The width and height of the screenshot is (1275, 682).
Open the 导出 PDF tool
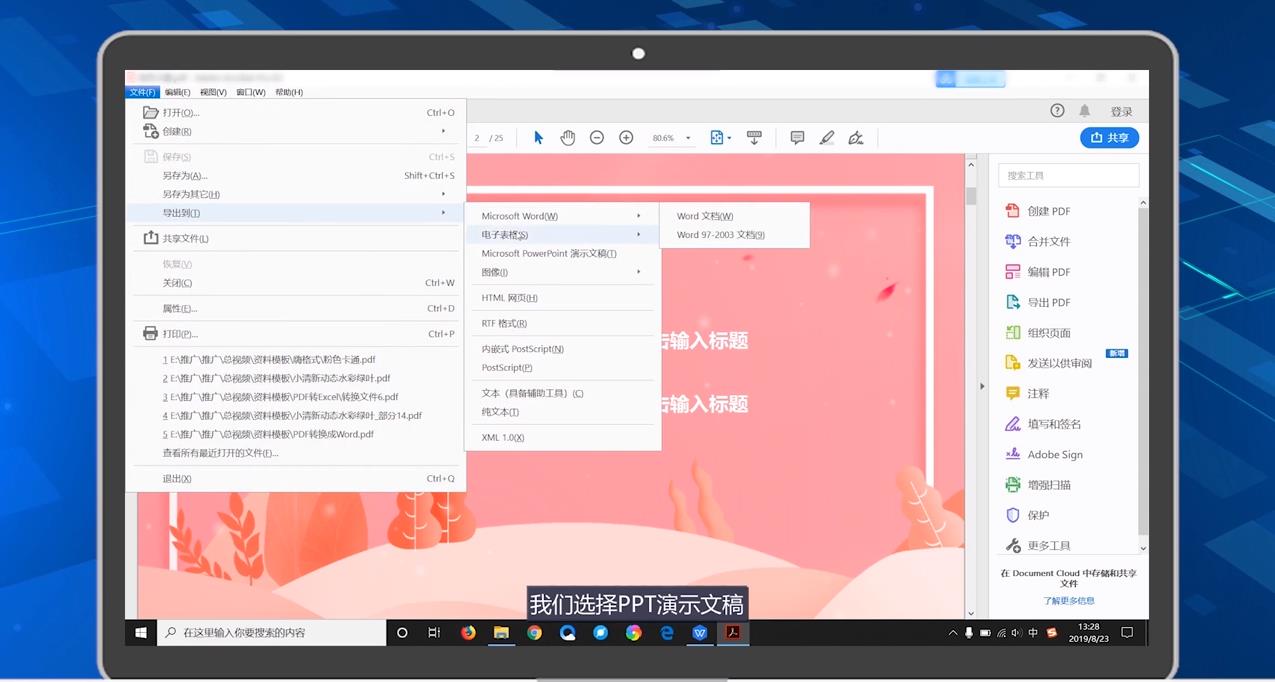[1037, 302]
